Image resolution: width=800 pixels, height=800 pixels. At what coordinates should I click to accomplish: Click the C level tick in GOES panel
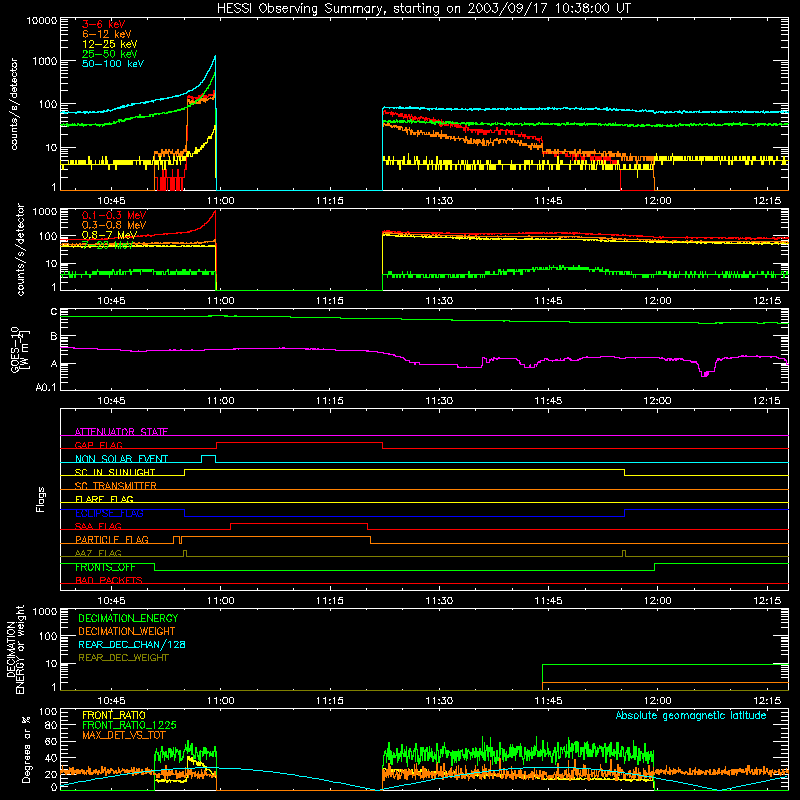point(54,312)
